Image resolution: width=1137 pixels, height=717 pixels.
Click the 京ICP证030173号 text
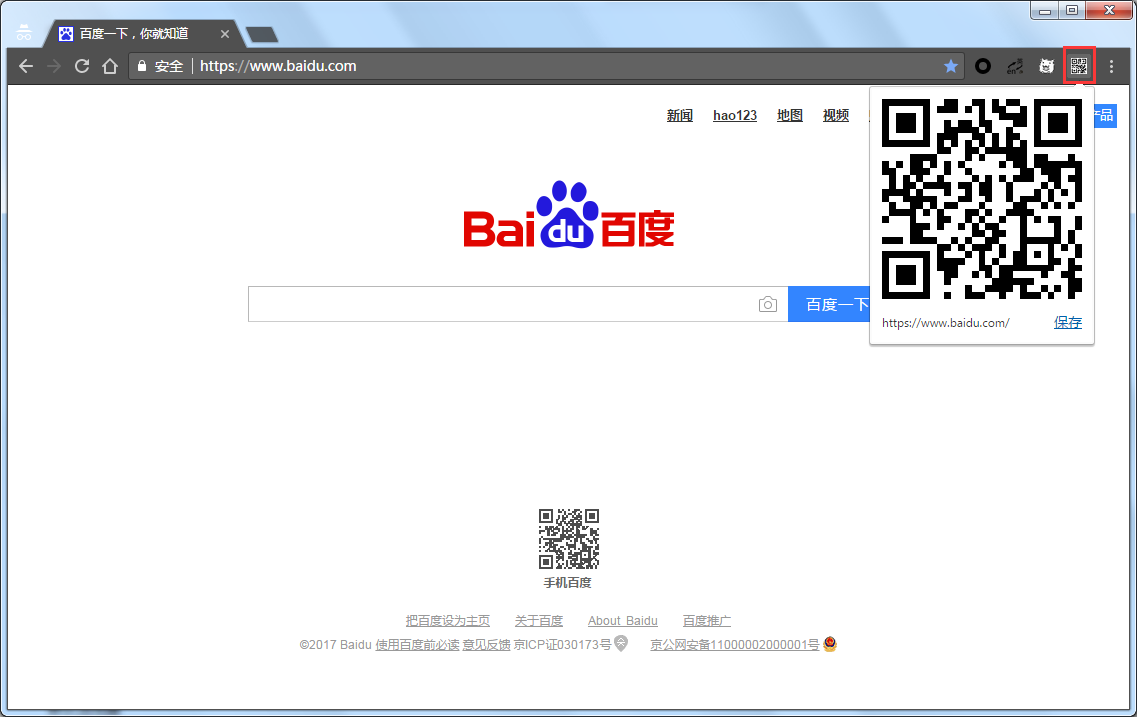(x=562, y=645)
